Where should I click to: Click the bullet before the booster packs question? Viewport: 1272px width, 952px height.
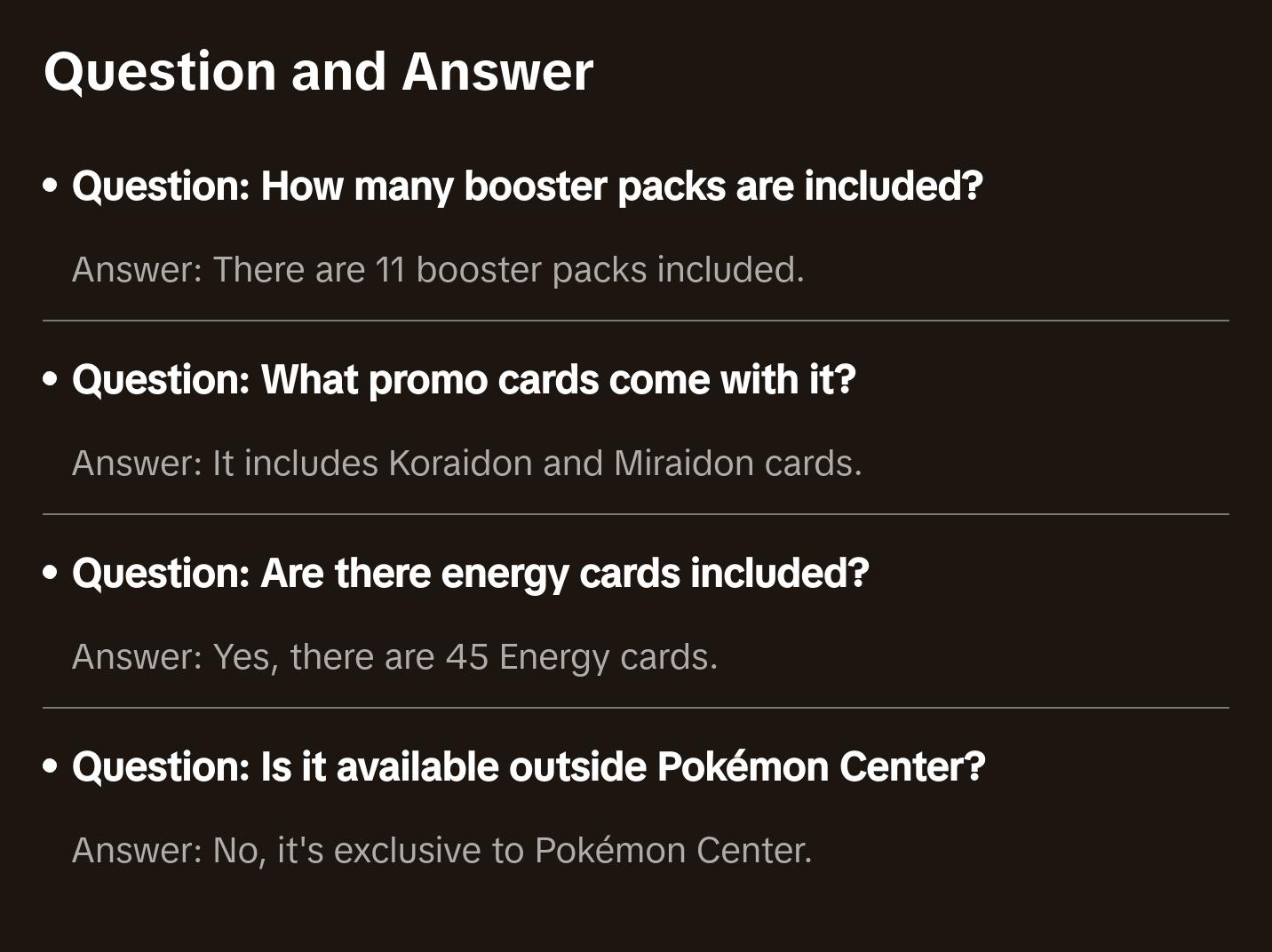click(51, 186)
